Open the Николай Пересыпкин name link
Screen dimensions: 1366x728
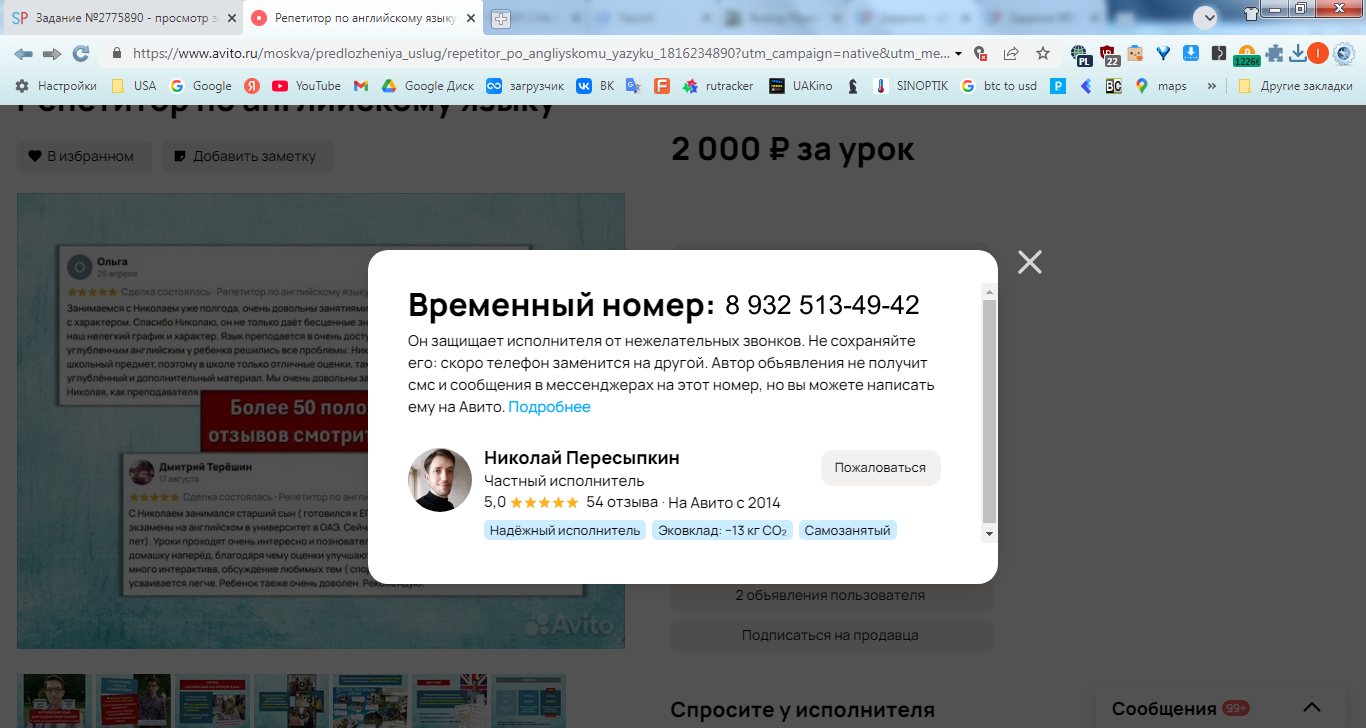[x=581, y=458]
